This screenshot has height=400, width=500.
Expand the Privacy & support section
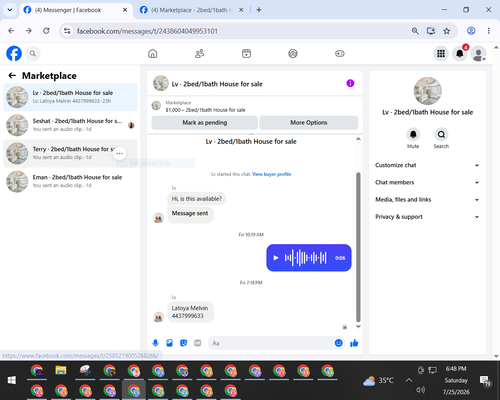(x=427, y=217)
